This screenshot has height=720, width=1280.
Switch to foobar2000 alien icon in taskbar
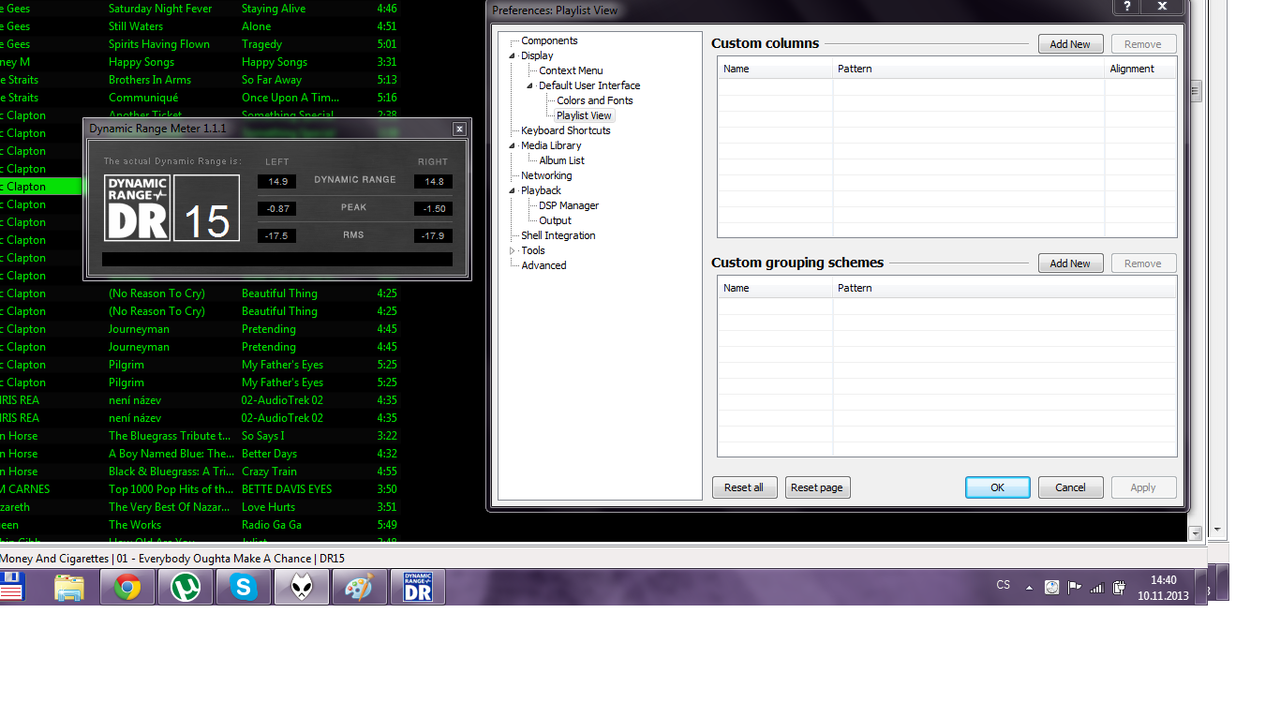point(301,588)
